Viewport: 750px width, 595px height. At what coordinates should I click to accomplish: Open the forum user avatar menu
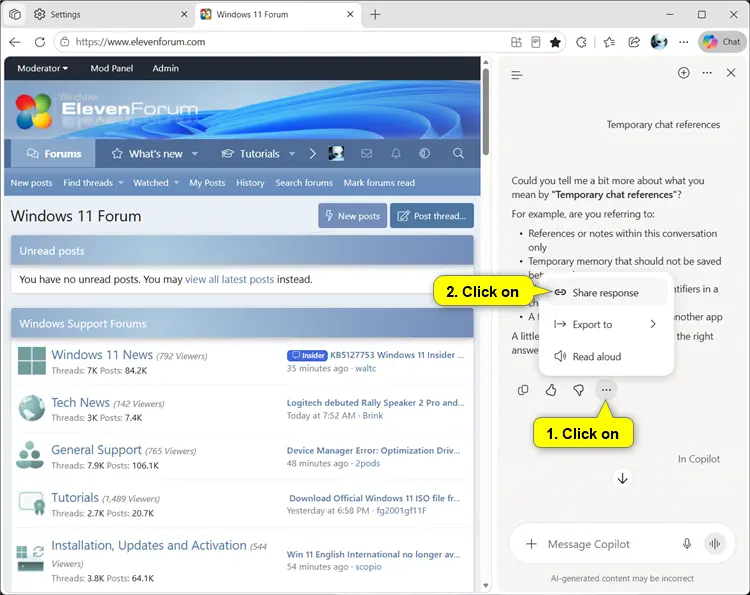pyautogui.click(x=336, y=154)
